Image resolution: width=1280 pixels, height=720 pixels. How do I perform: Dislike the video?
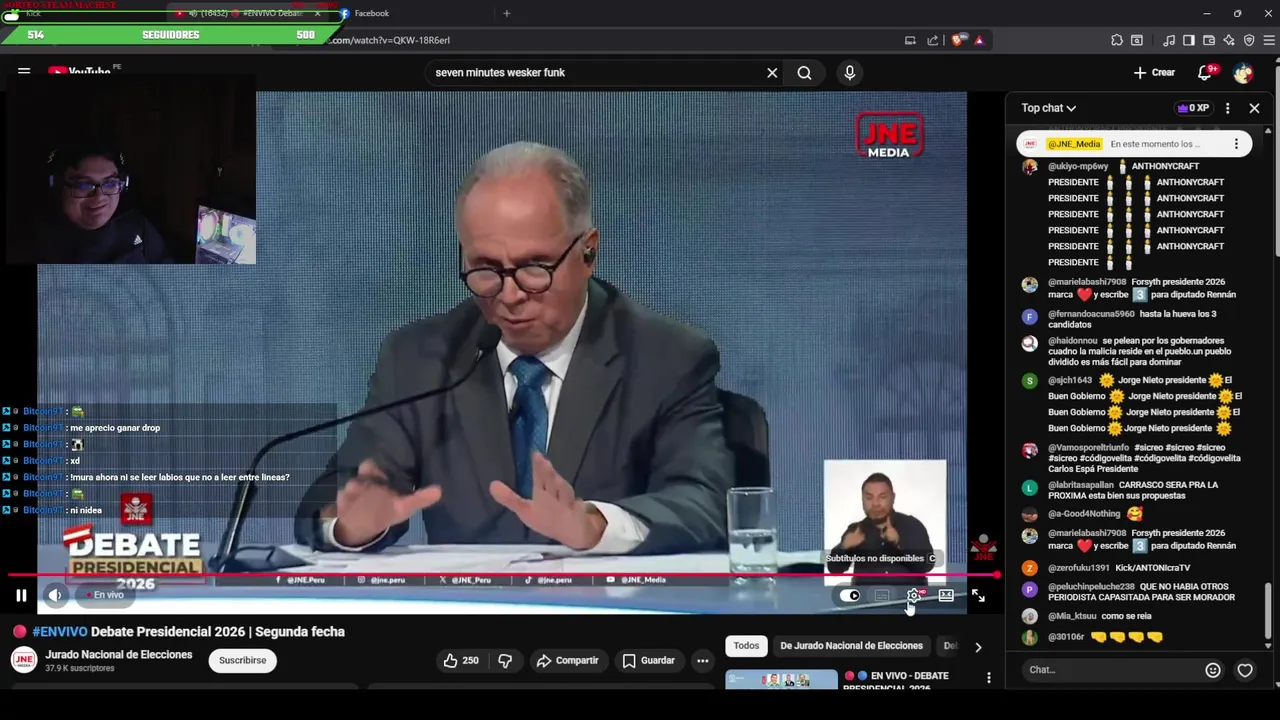pos(505,660)
